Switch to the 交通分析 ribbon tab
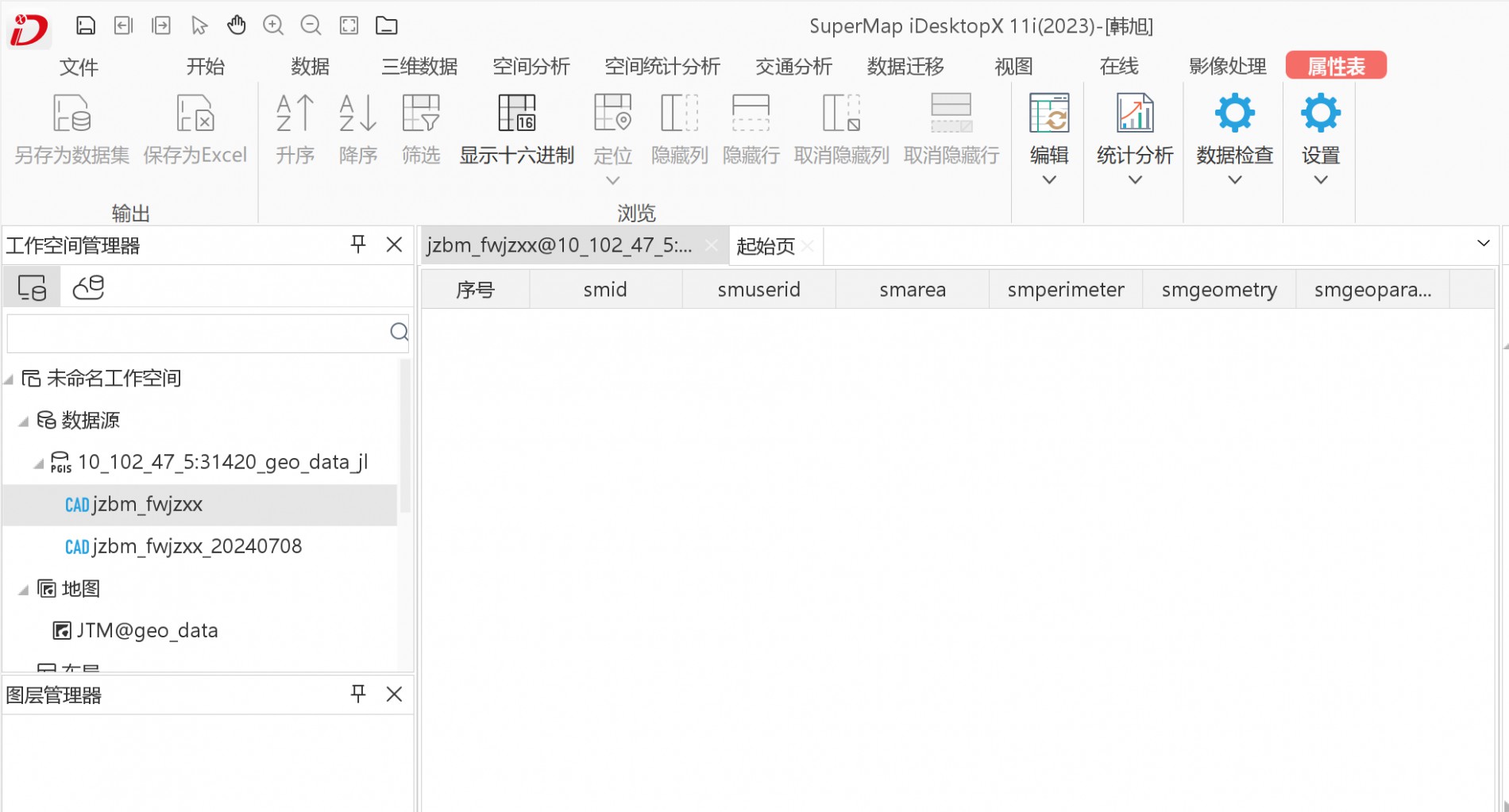The width and height of the screenshot is (1509, 812). 794,67
